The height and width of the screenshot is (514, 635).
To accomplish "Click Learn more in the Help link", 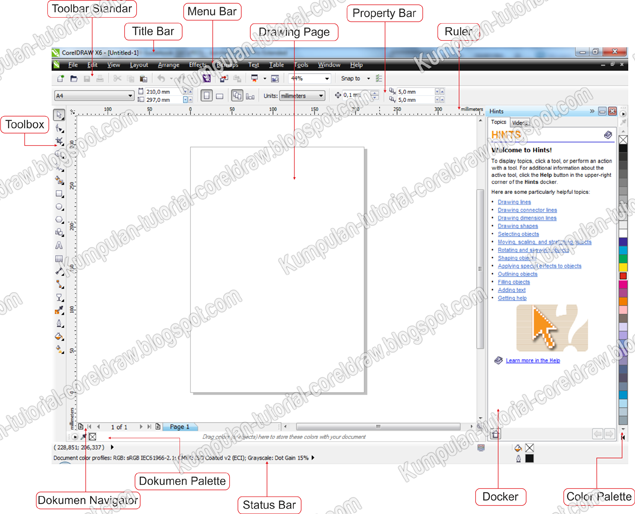I will [x=533, y=360].
